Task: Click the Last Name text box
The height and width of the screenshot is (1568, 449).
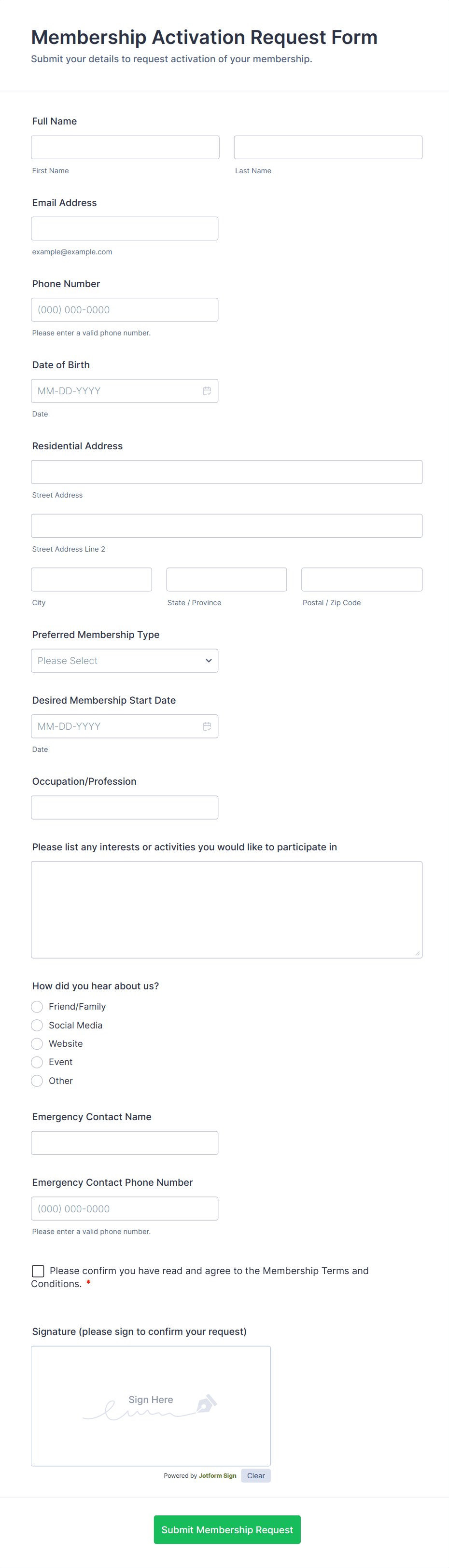Action: coord(328,147)
